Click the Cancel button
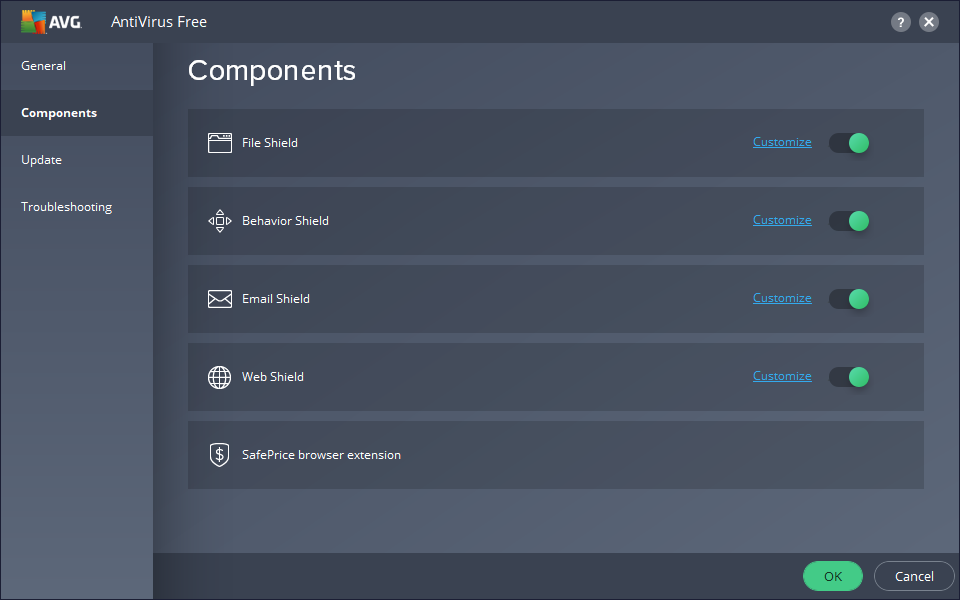This screenshot has width=960, height=600. (x=914, y=576)
